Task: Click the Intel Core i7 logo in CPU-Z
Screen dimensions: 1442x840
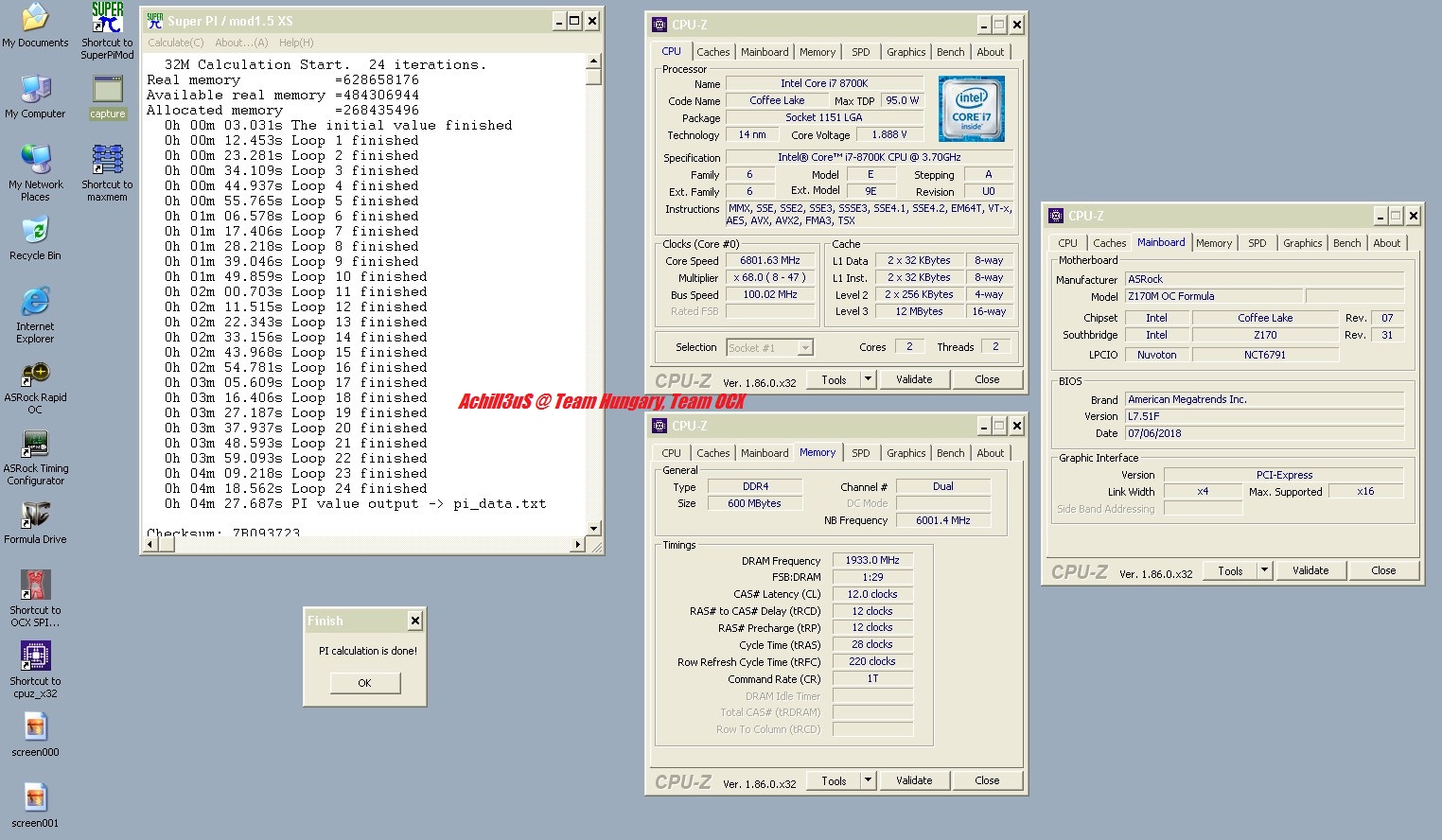Action: click(x=971, y=109)
